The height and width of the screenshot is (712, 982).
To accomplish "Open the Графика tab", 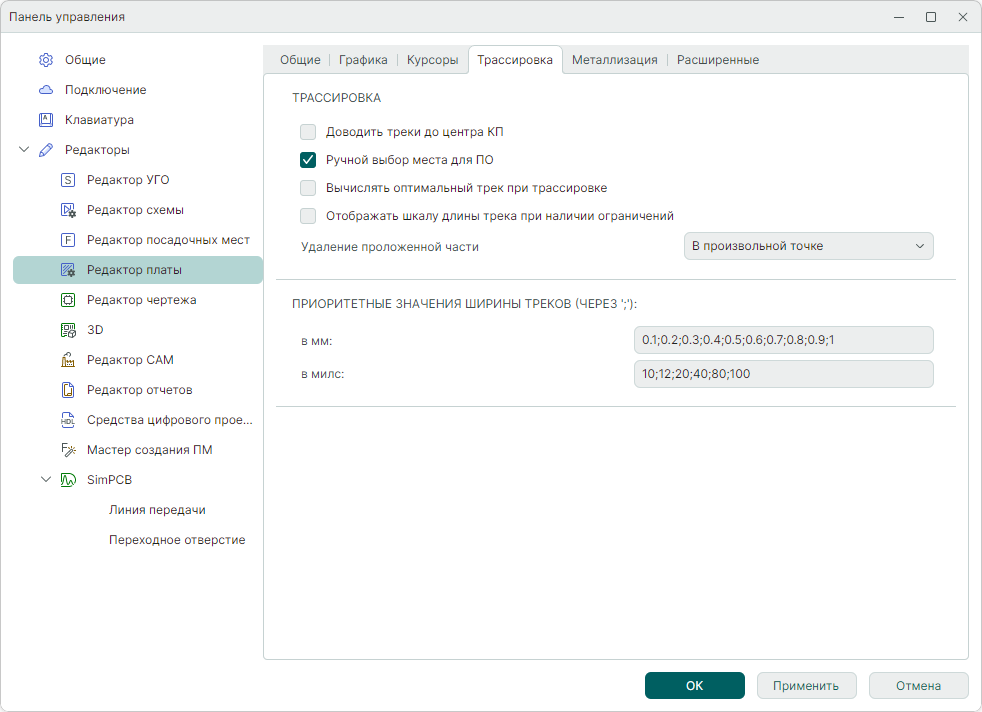I will 363,60.
